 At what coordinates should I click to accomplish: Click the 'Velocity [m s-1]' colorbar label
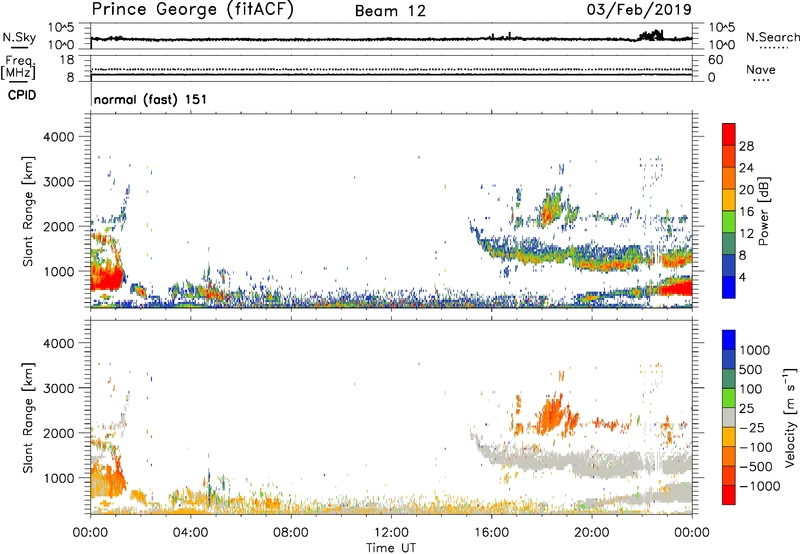791,417
